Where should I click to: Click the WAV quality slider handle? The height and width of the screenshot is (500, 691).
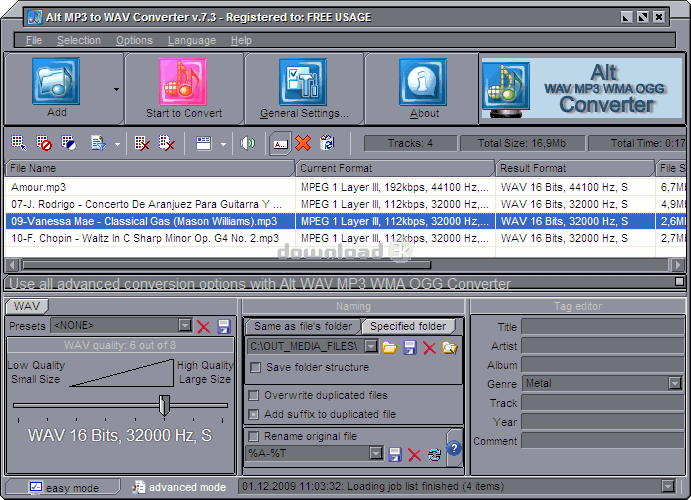coord(164,405)
